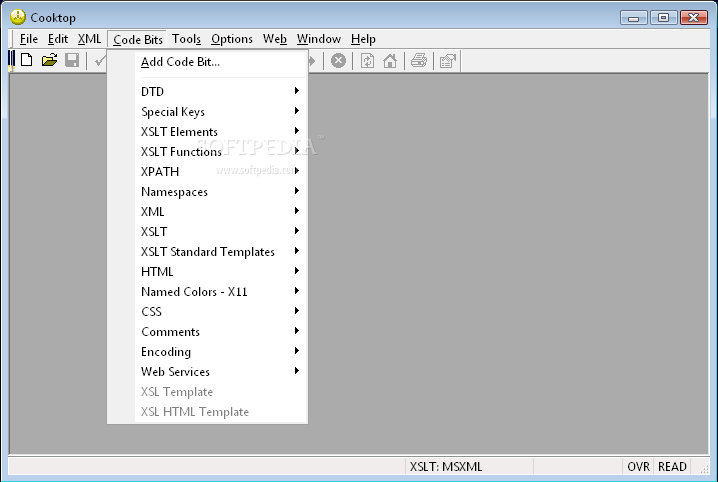Click the READ status bar indicator

(672, 466)
